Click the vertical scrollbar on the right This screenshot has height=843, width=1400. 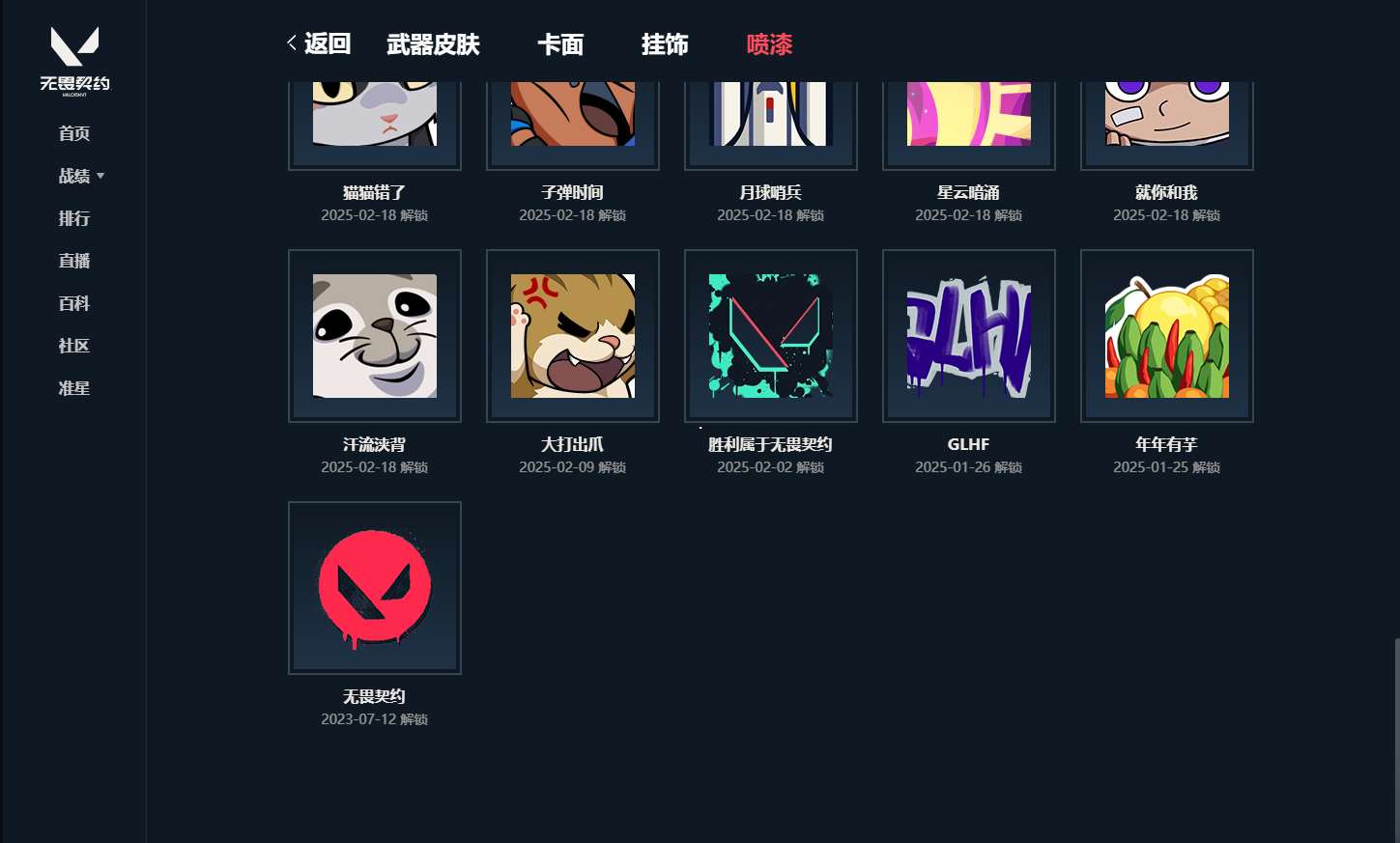[x=1396, y=739]
